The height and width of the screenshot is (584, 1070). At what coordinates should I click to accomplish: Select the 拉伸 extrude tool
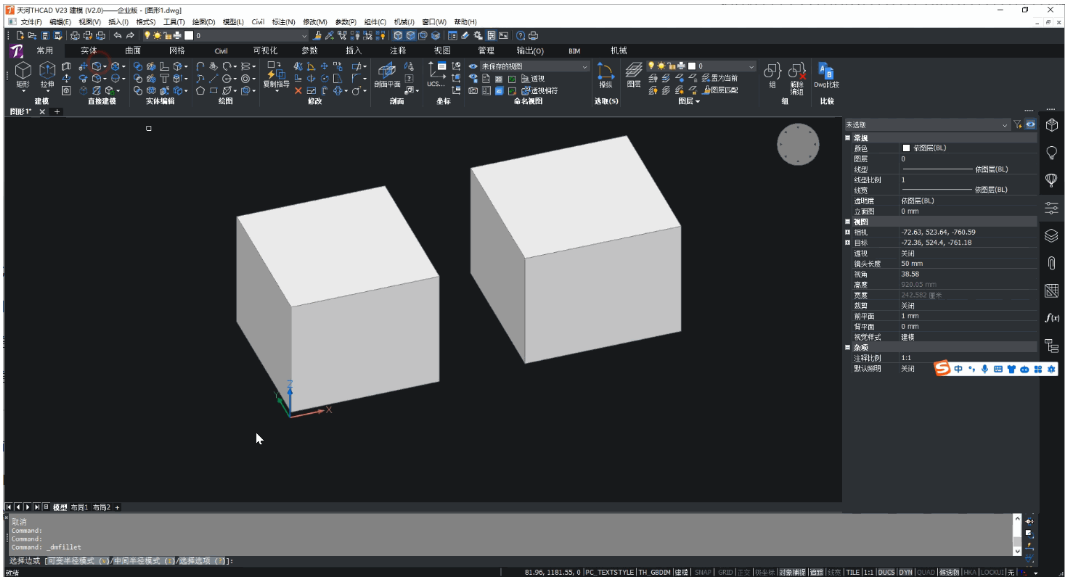(47, 75)
